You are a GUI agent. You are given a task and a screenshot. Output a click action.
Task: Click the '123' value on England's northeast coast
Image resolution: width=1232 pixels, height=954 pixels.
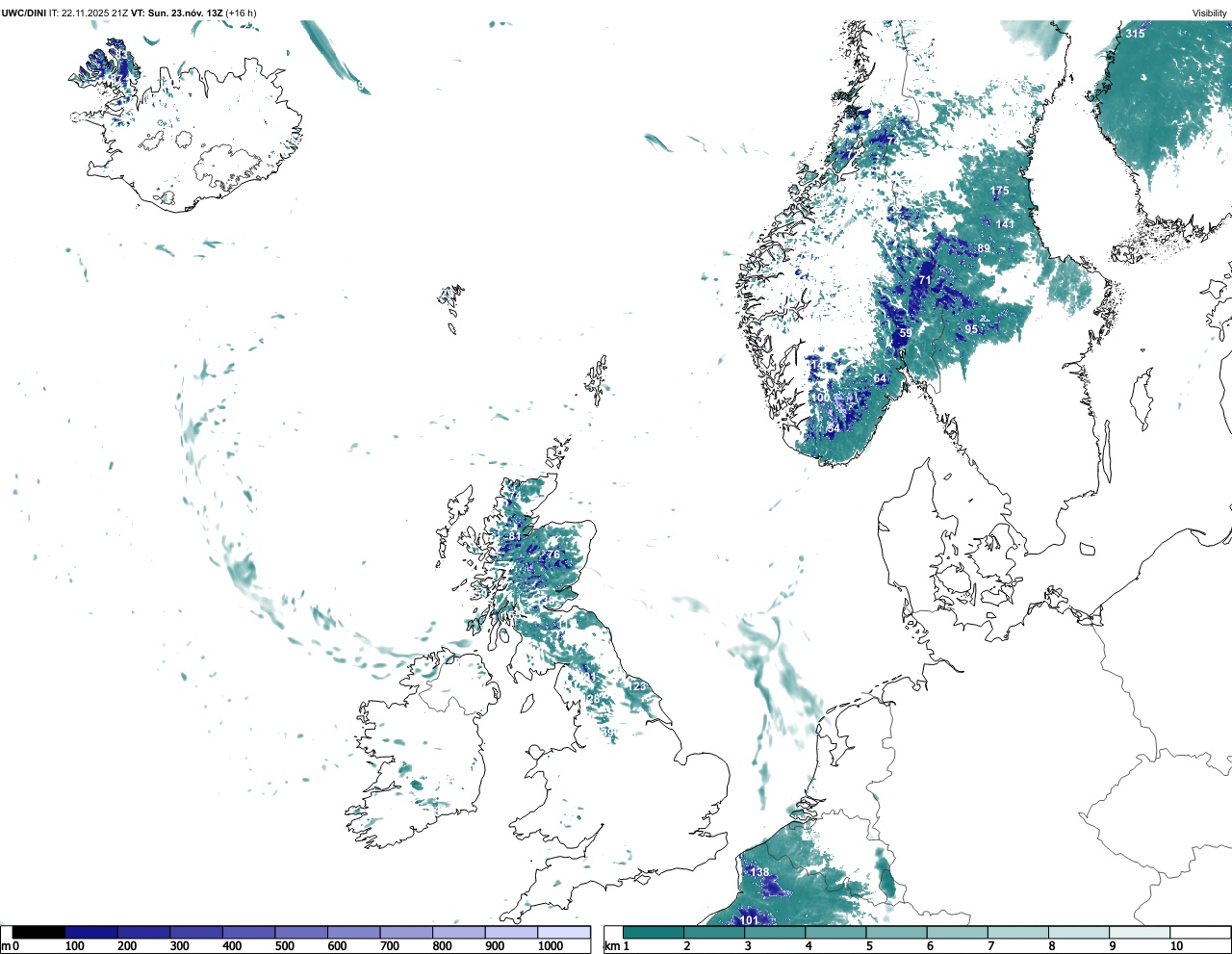pyautogui.click(x=638, y=686)
